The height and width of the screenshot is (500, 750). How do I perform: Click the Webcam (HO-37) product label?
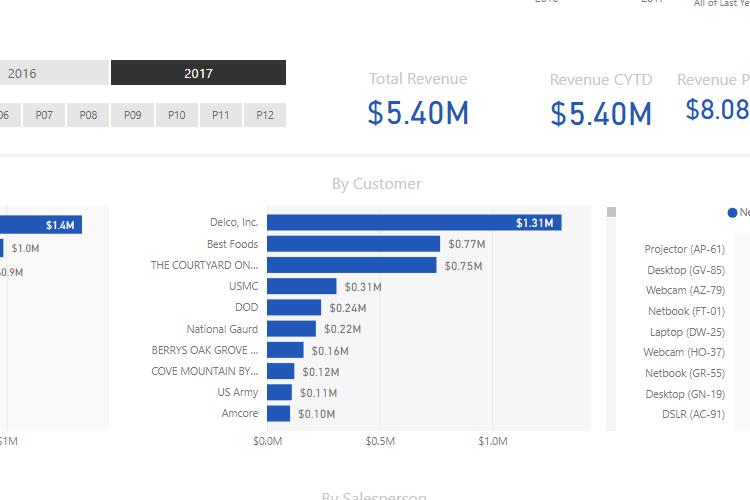(684, 352)
